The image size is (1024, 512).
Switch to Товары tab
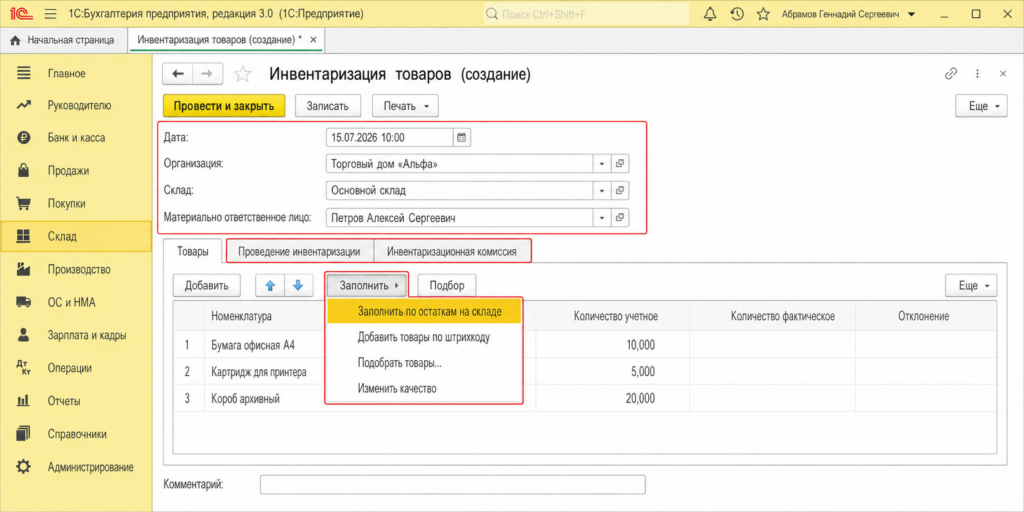pyautogui.click(x=193, y=251)
